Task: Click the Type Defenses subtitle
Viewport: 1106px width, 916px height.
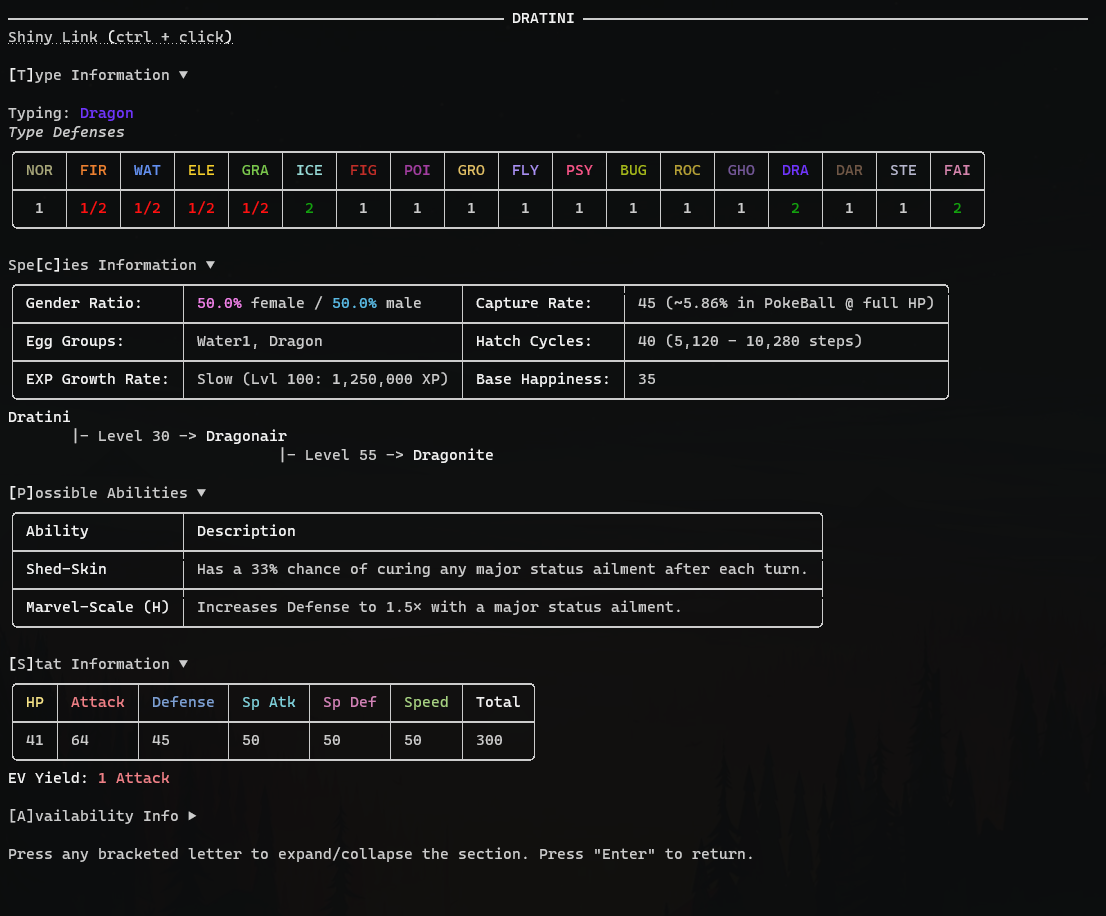Action: click(x=66, y=133)
